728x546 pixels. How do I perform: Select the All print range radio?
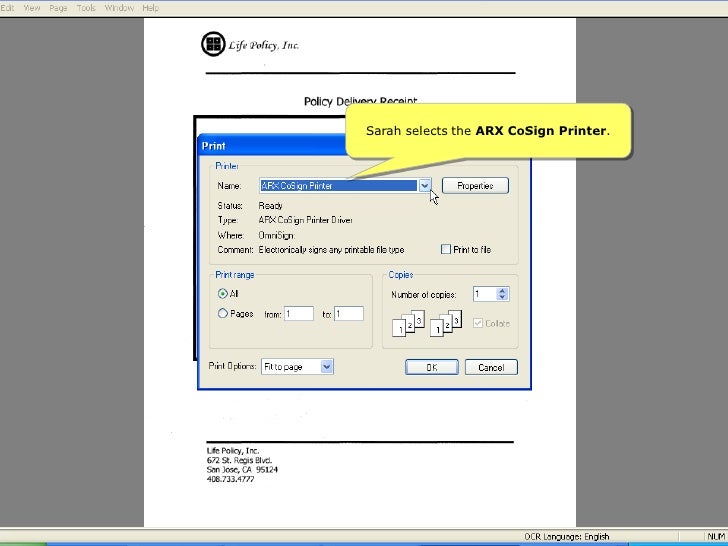tap(223, 293)
